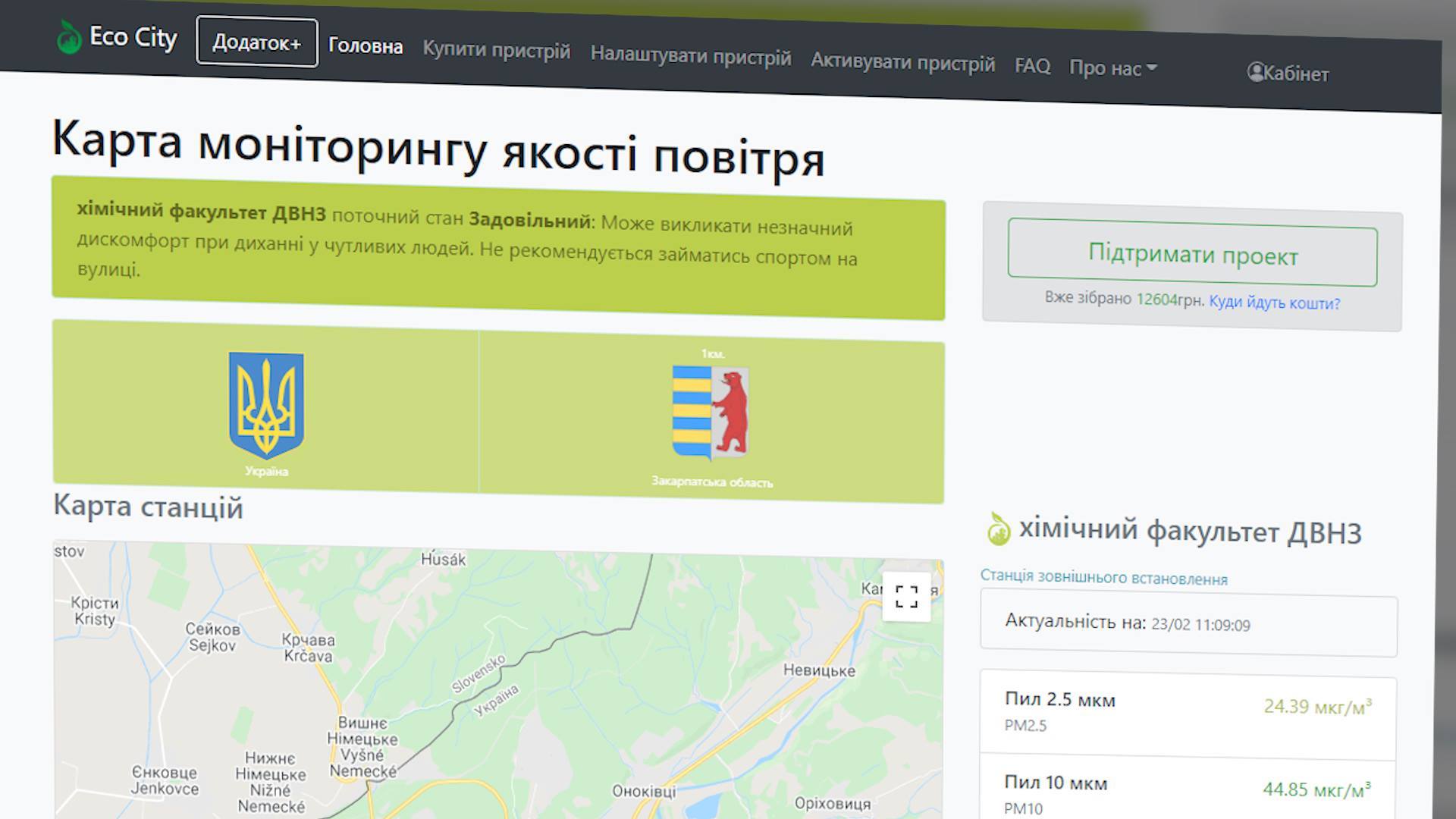
Task: Select the Україна trident coat of arms
Action: tap(265, 404)
